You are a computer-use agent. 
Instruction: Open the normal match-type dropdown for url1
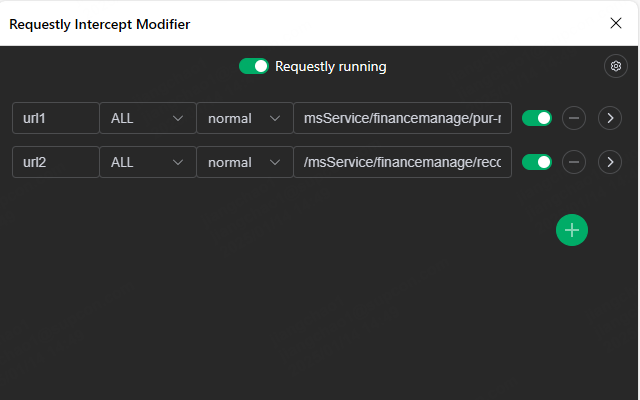(244, 118)
